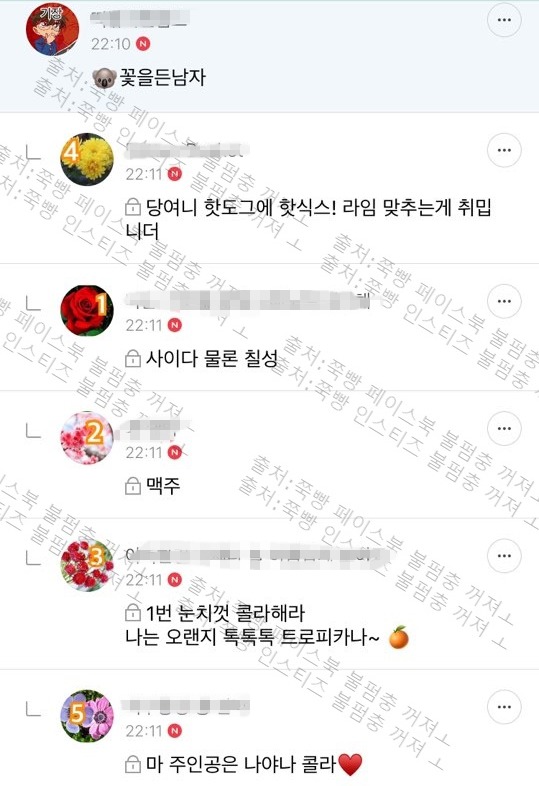Open more options on 사이다 물론 칠성 reply
The height and width of the screenshot is (786, 539).
504,301
